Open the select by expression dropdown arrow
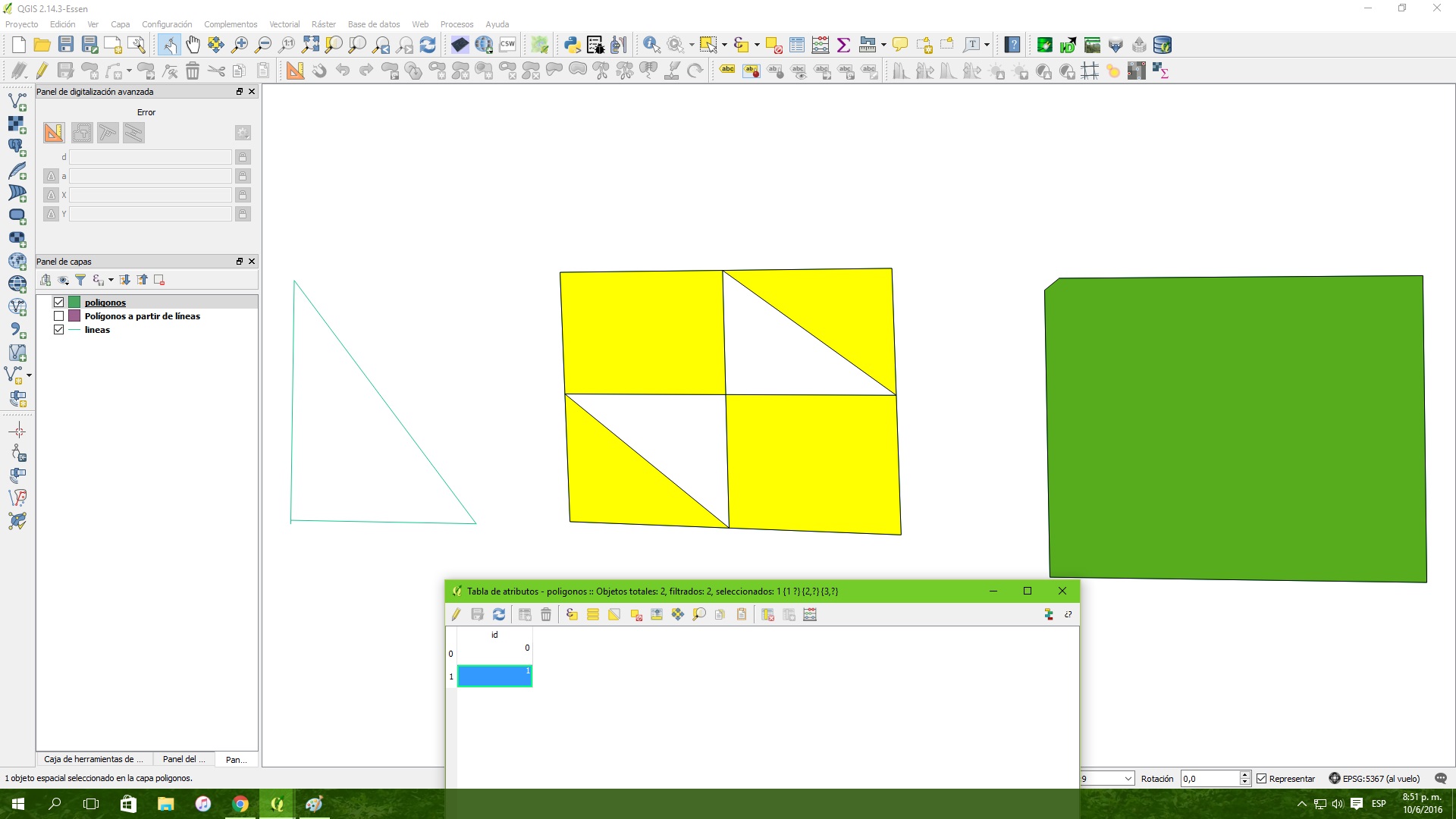 tap(757, 45)
